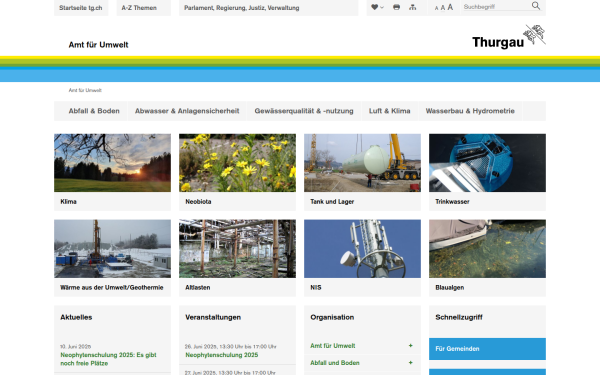Screen dimensions: 600x375
Task: Open the Altlasten ruined hall image
Action: (x=237, y=248)
